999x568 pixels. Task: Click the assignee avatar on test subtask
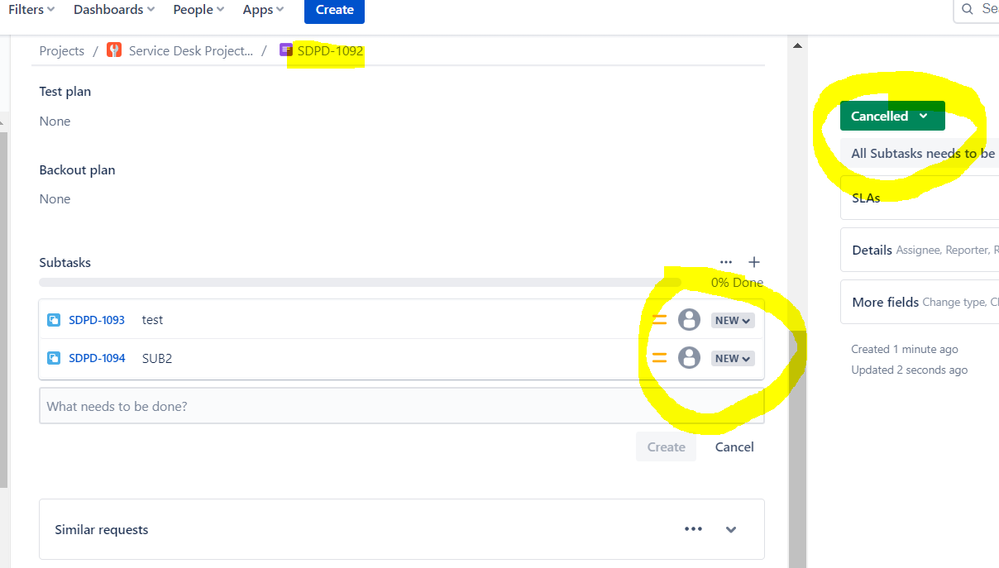689,320
